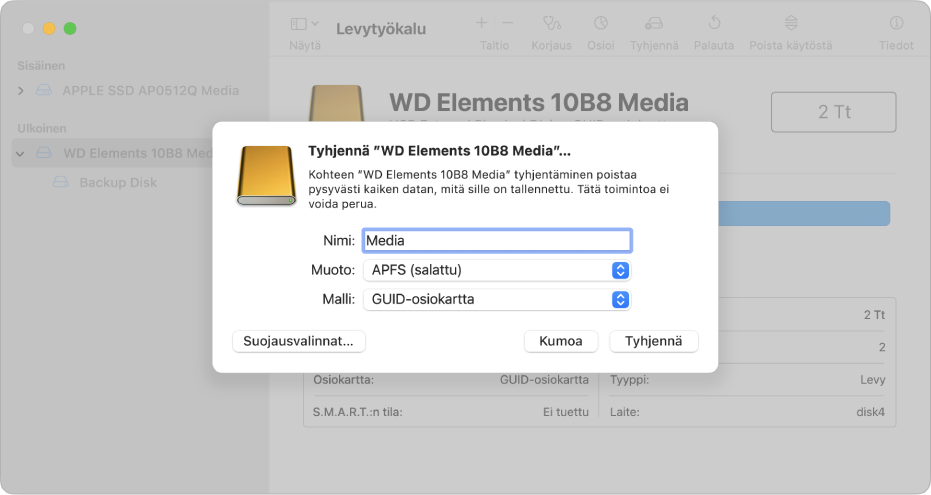This screenshot has width=931, height=495.
Task: Select the S.M.A.R.T.:n tila label
Action: 357,412
